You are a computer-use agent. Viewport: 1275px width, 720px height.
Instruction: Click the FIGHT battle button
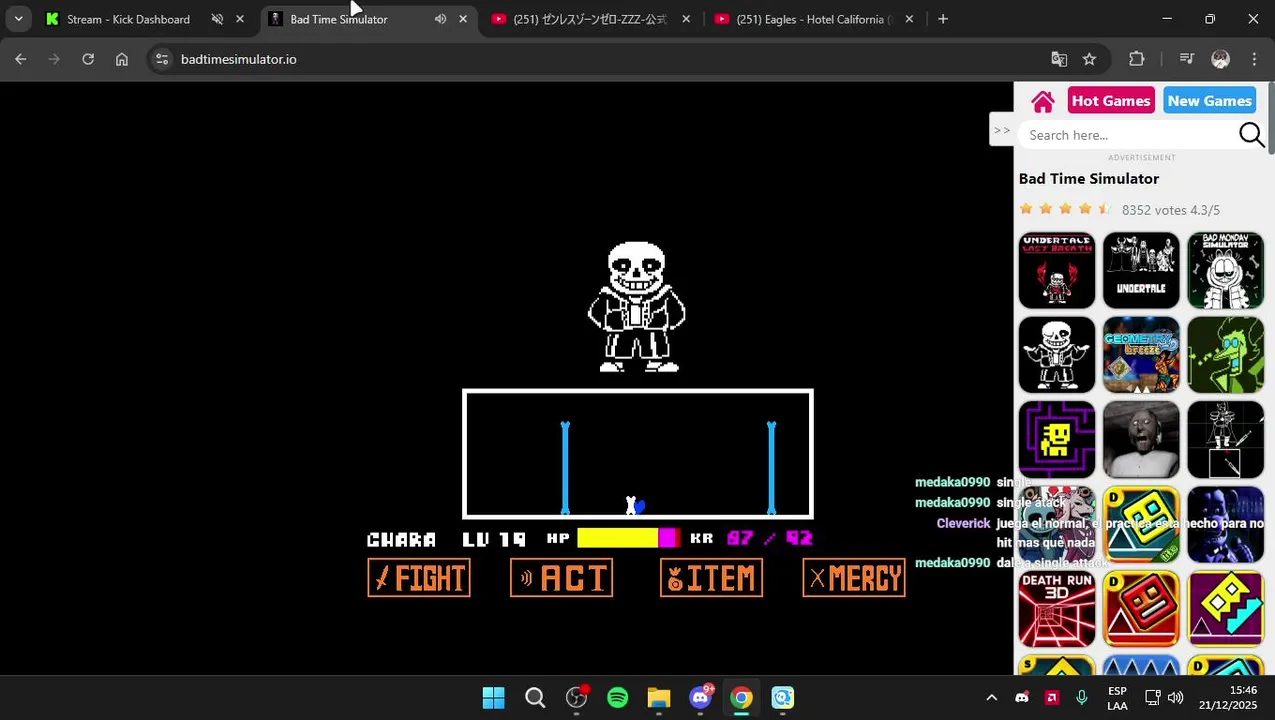[x=419, y=577]
